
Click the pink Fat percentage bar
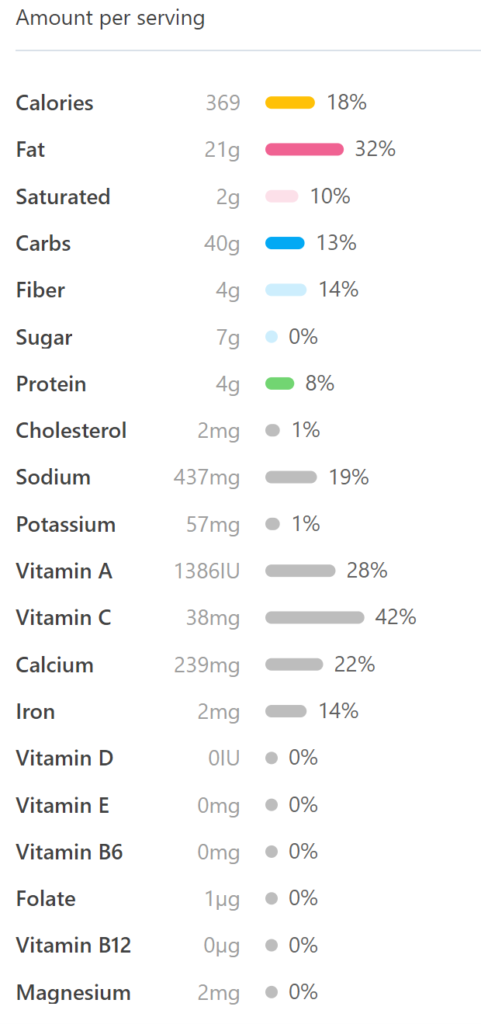tap(304, 150)
